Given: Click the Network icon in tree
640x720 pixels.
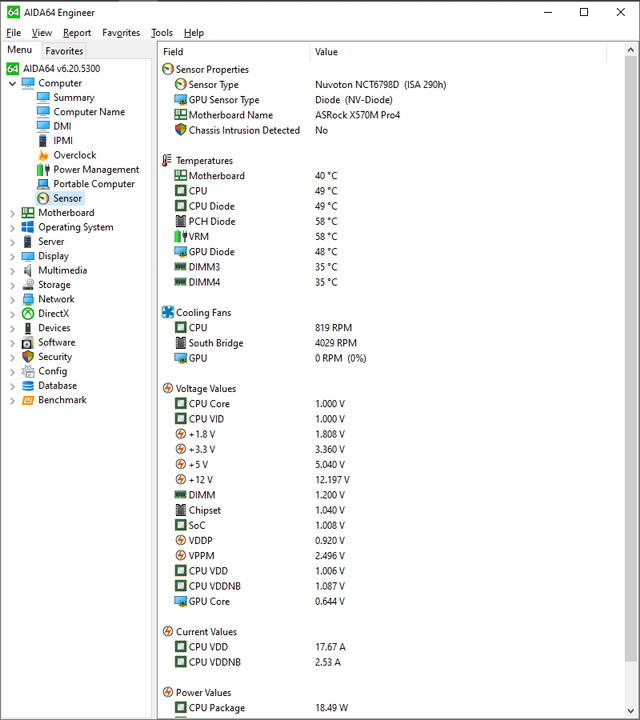Looking at the screenshot, I should 28,299.
